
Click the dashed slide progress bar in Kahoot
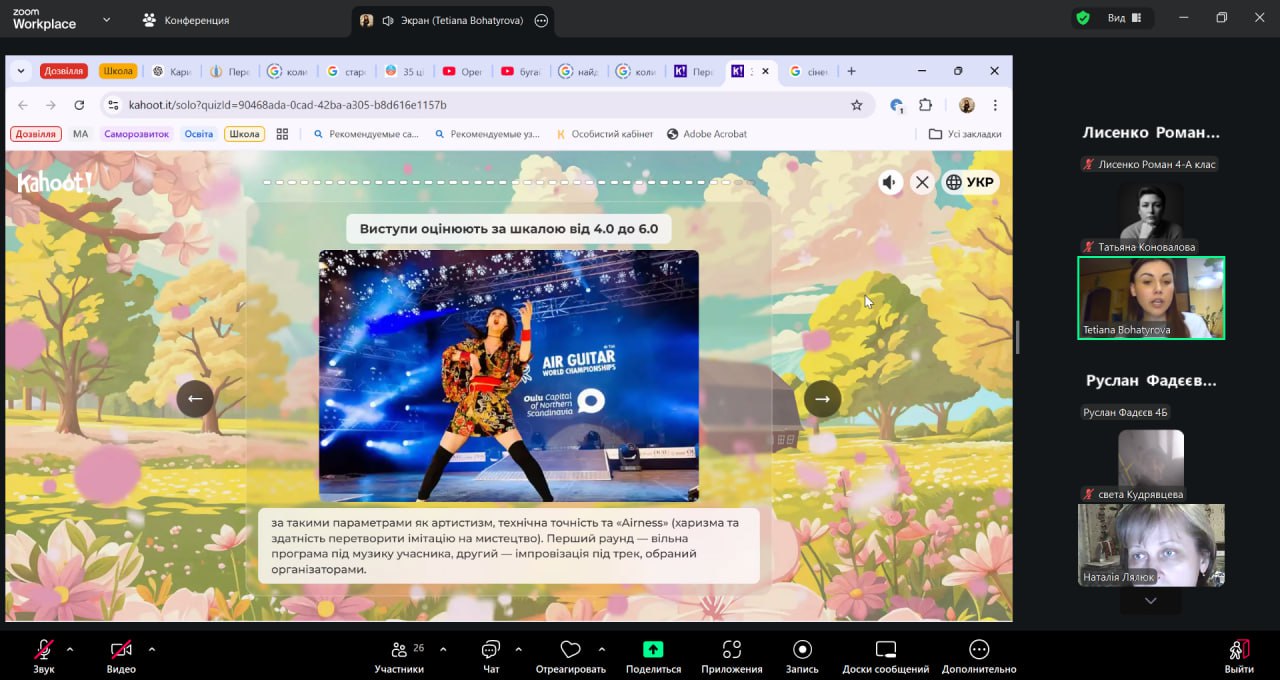coord(508,183)
